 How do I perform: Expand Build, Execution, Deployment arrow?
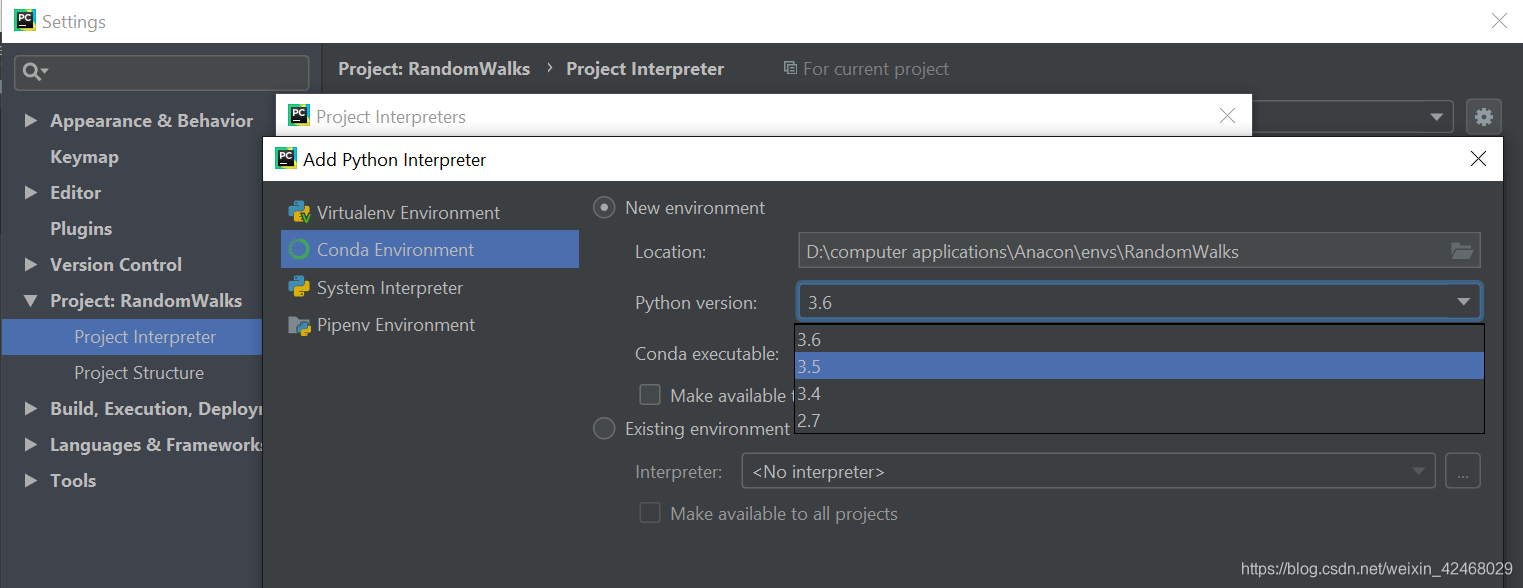tap(31, 408)
